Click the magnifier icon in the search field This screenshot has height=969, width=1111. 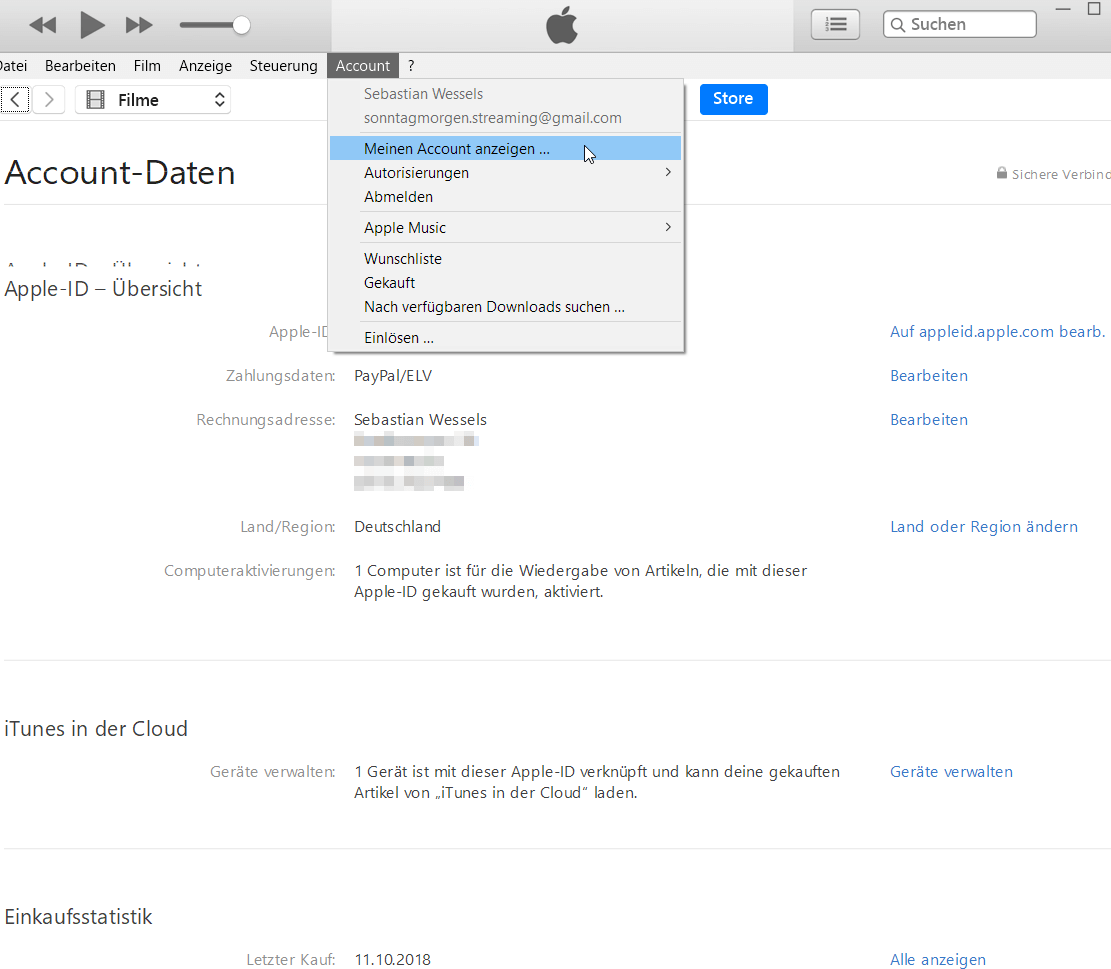coord(898,25)
